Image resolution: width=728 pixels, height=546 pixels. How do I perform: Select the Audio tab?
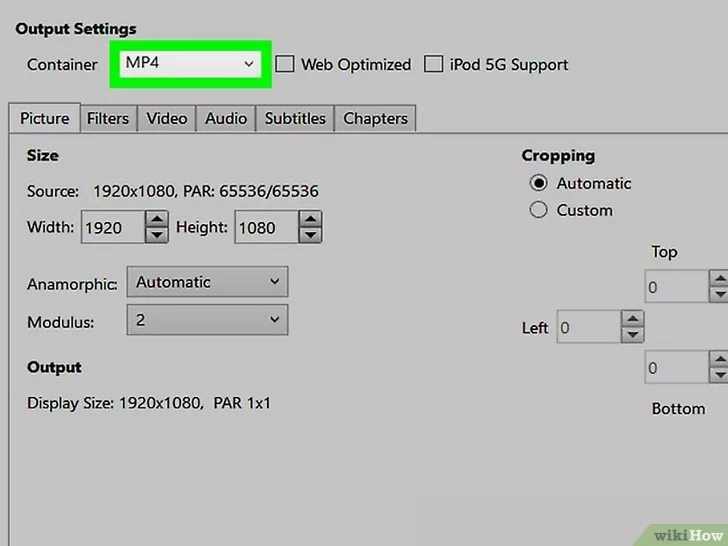226,119
